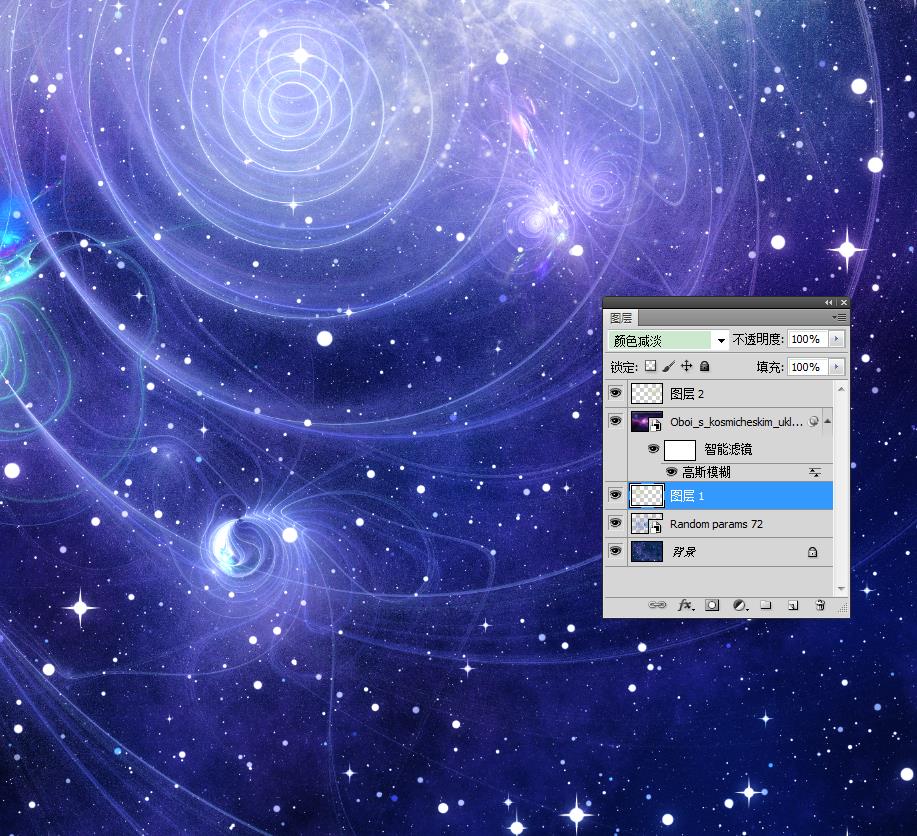
Task: Hide Random params 72 layer
Action: 615,522
